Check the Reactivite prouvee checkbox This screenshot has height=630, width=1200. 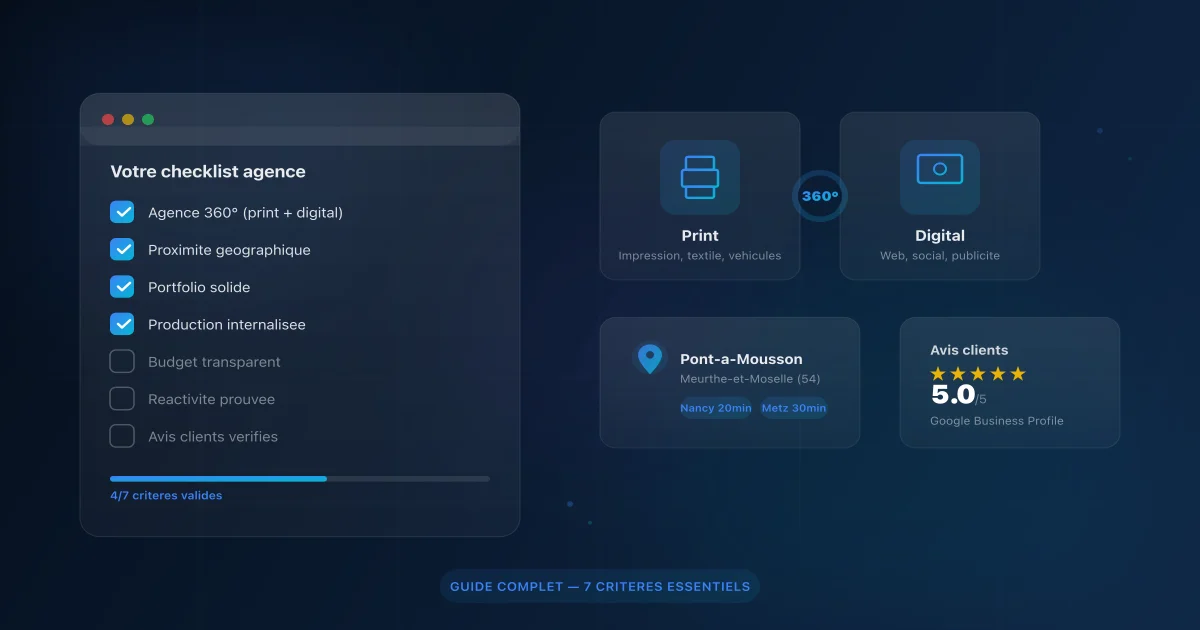[122, 399]
